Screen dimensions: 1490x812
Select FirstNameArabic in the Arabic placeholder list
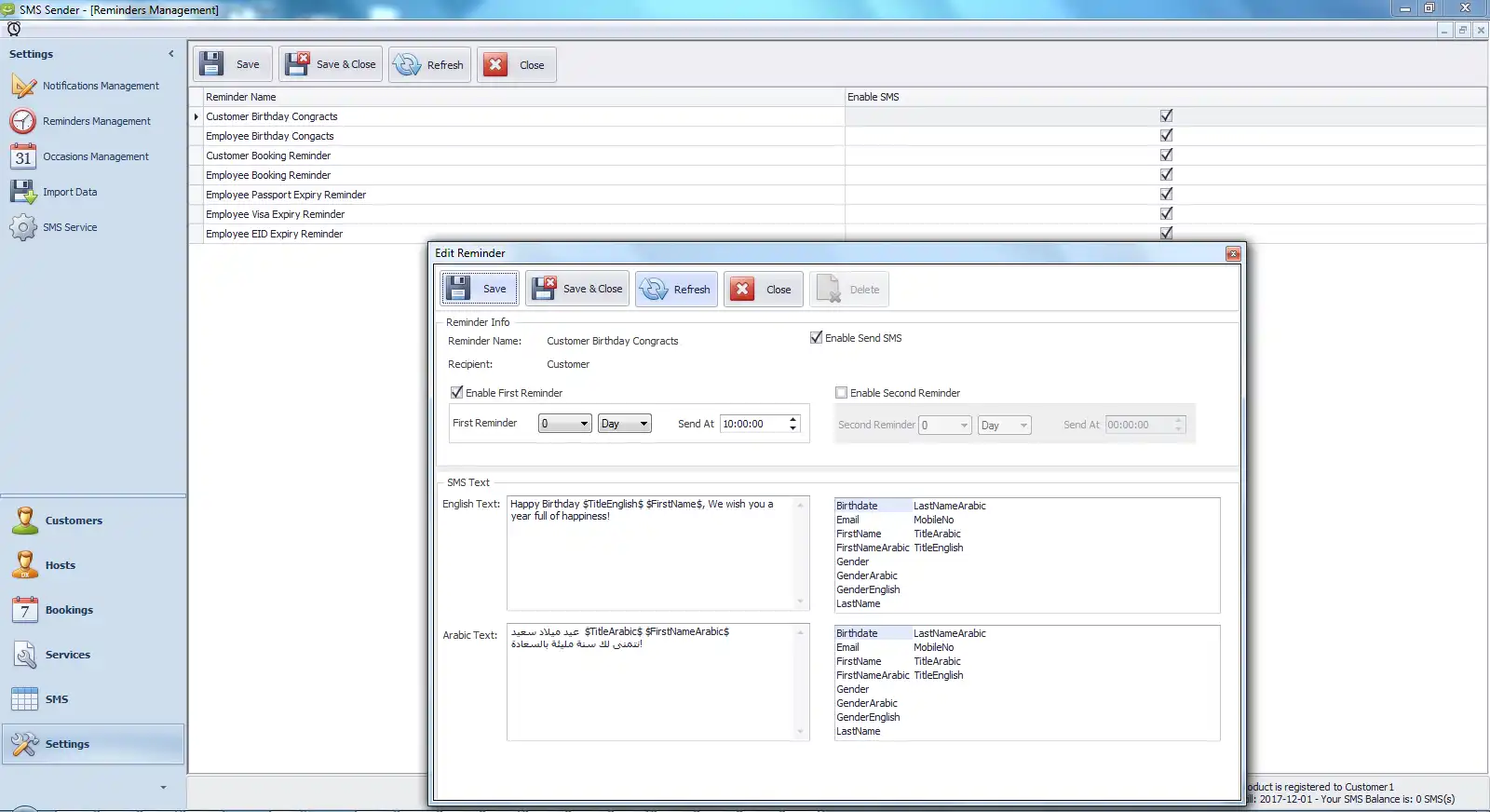click(873, 675)
